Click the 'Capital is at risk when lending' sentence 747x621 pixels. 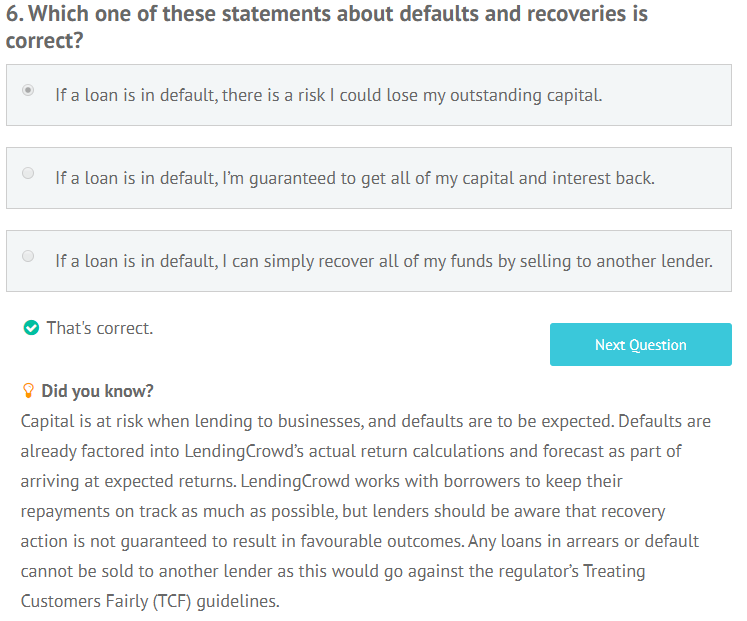point(317,421)
